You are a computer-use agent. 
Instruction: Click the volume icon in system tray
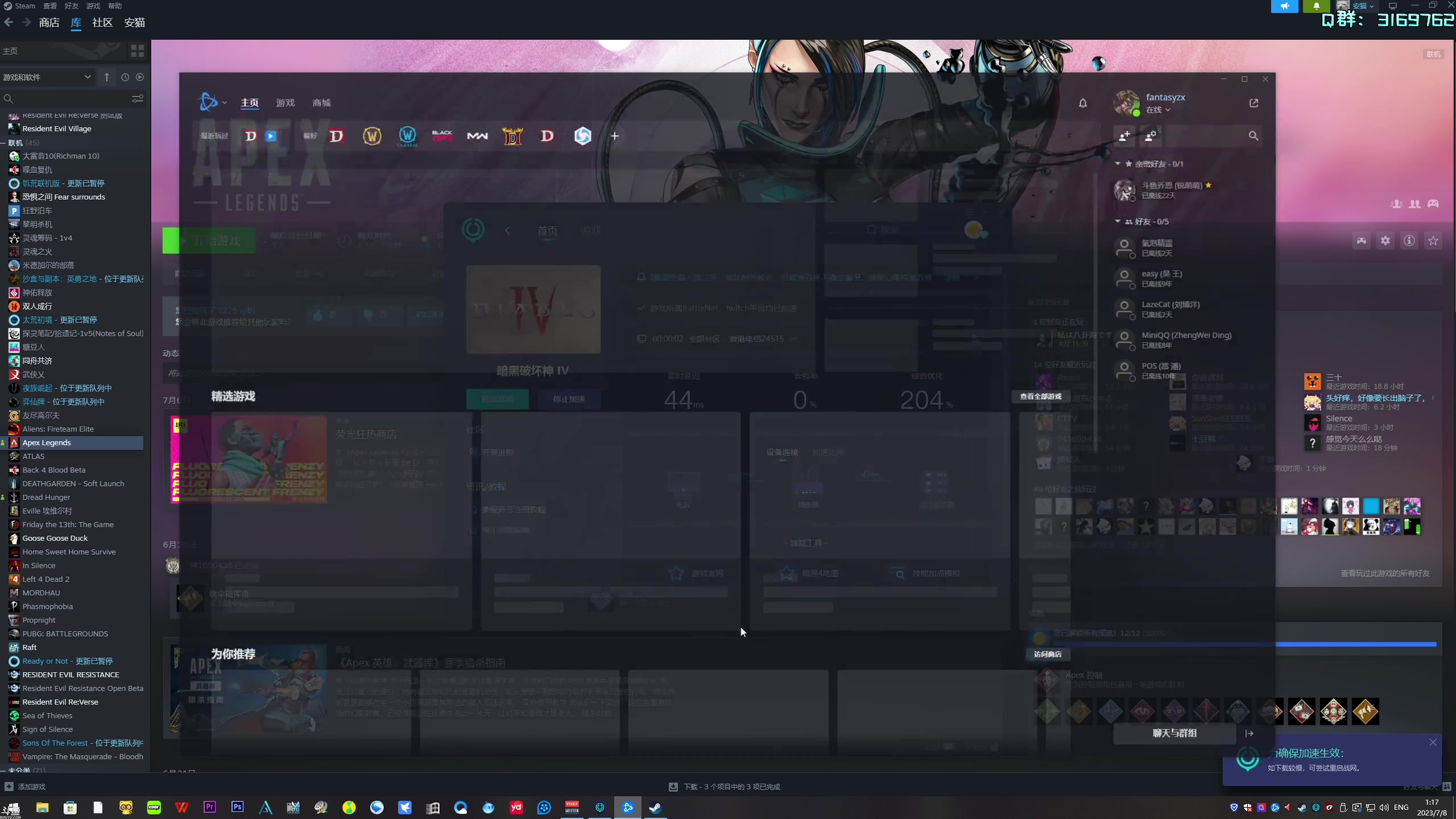pos(1384,807)
